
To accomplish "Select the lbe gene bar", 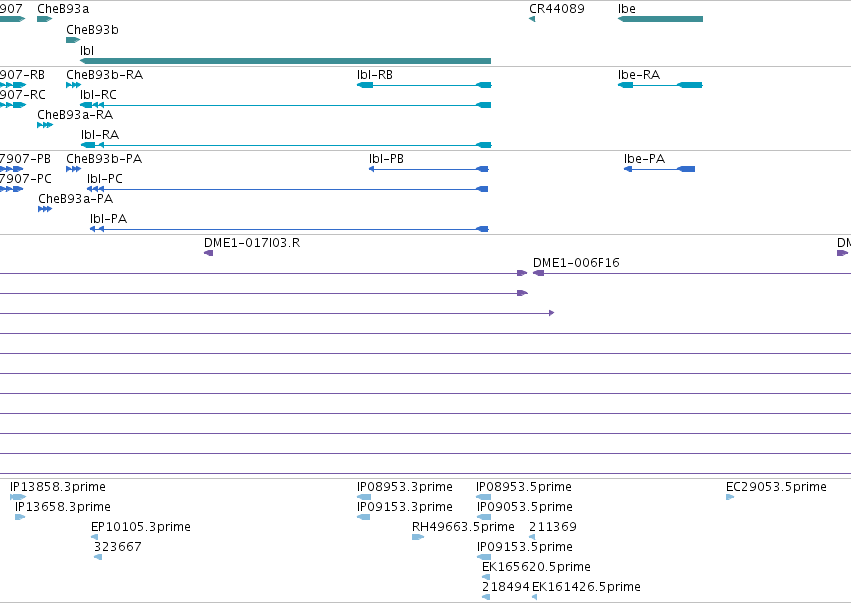I will pyautogui.click(x=661, y=19).
